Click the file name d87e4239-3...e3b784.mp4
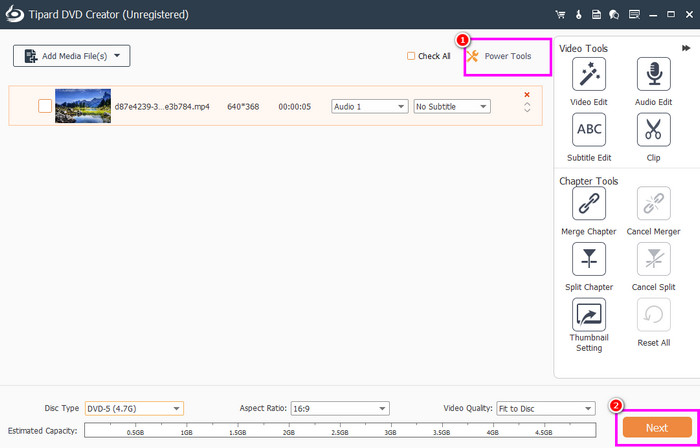 [x=162, y=107]
